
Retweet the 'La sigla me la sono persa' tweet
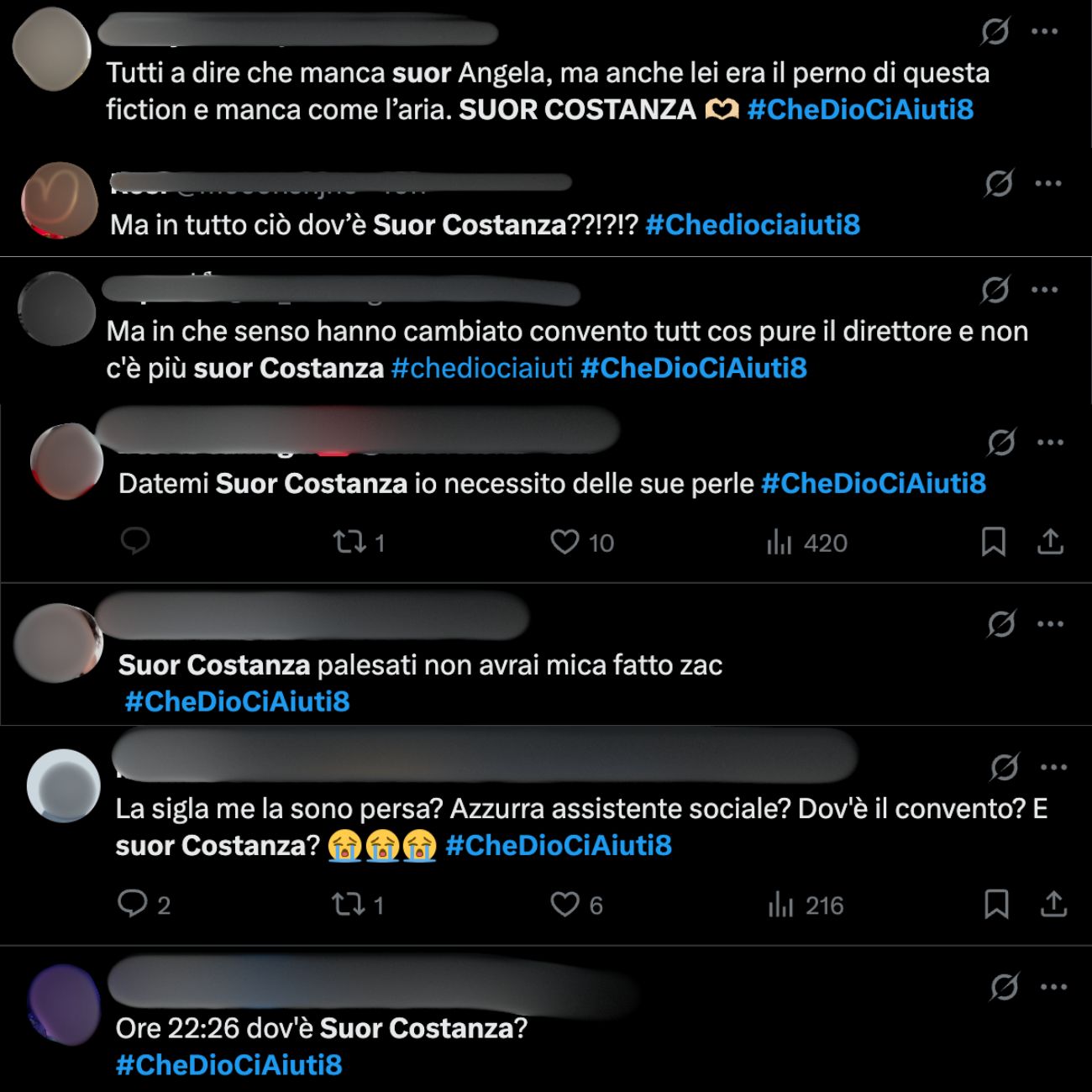click(349, 905)
